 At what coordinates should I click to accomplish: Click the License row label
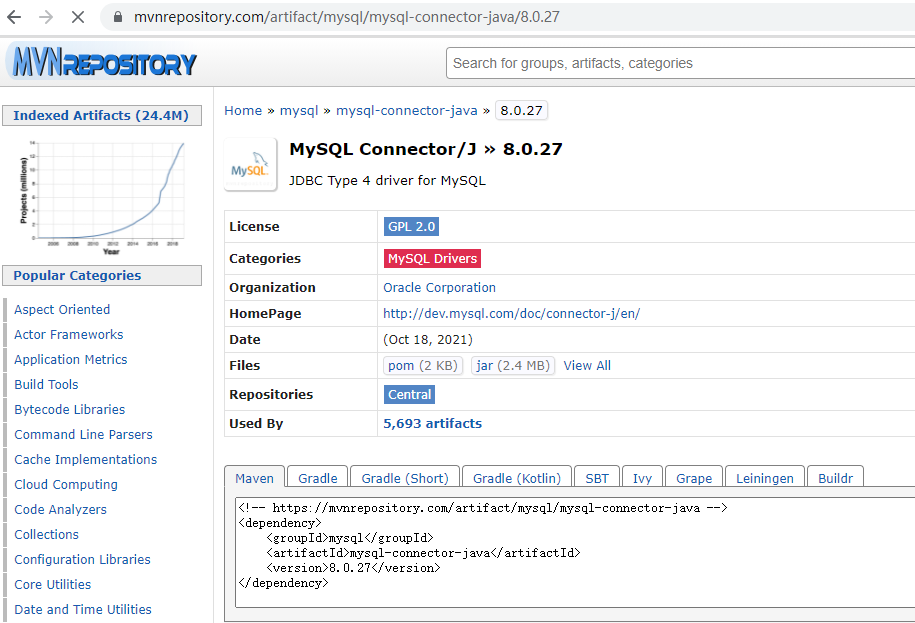[254, 226]
